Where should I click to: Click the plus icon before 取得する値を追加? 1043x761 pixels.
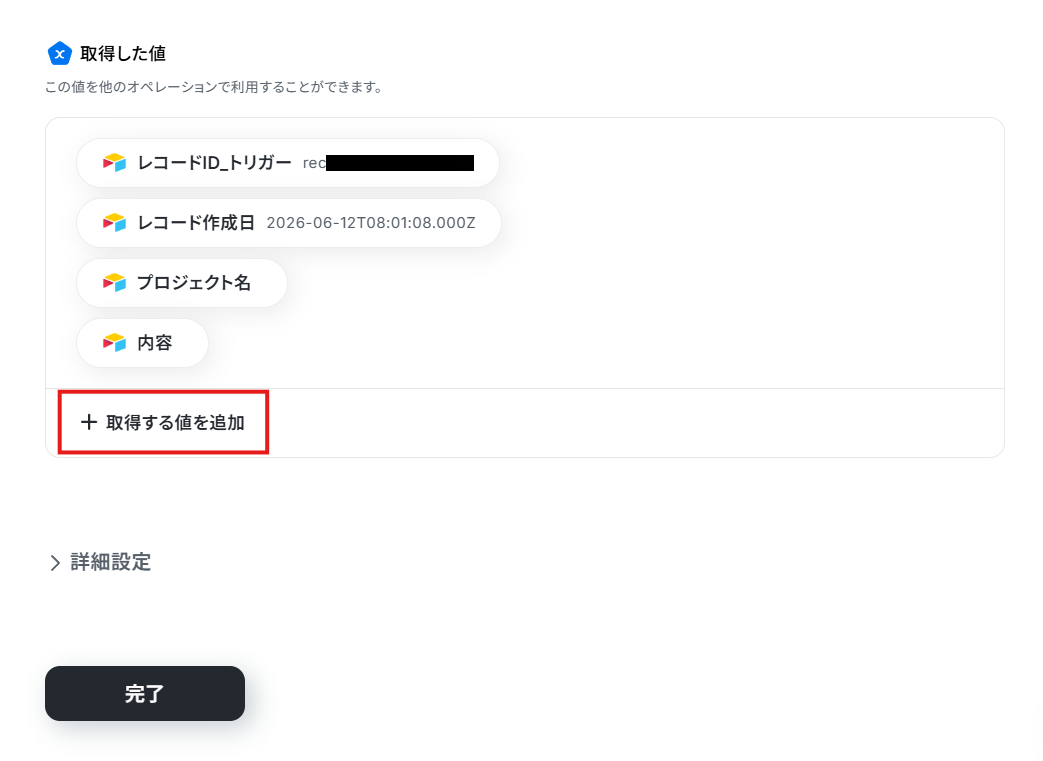[x=88, y=422]
